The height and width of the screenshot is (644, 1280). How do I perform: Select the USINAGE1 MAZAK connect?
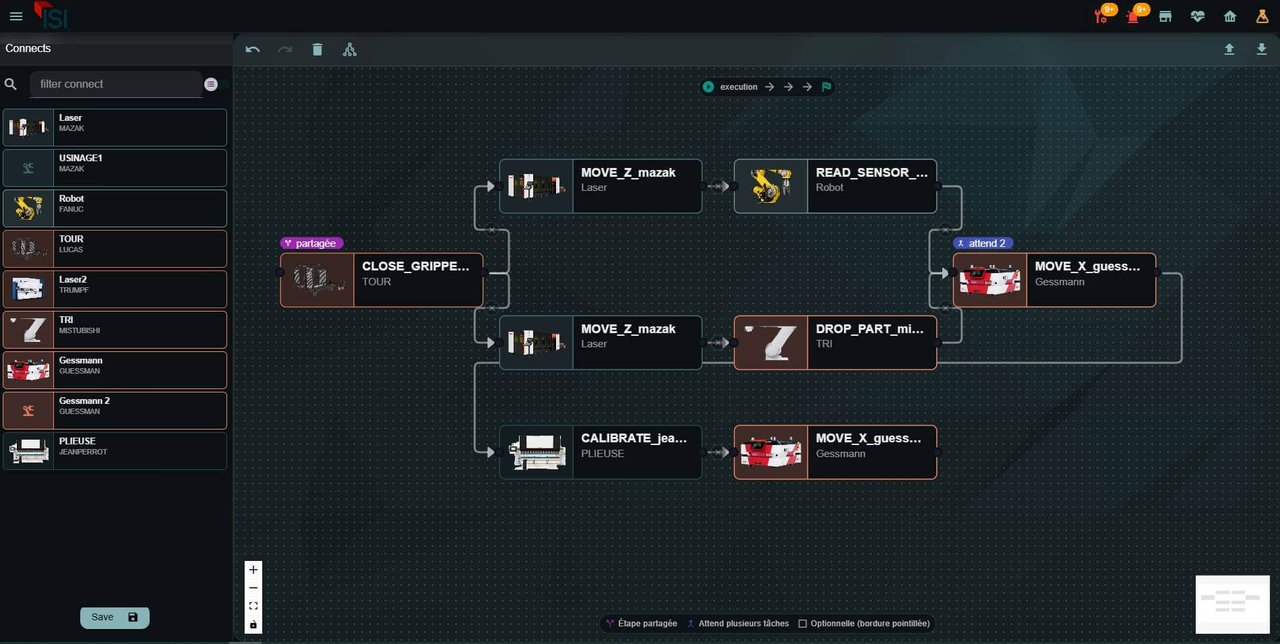[x=115, y=168]
